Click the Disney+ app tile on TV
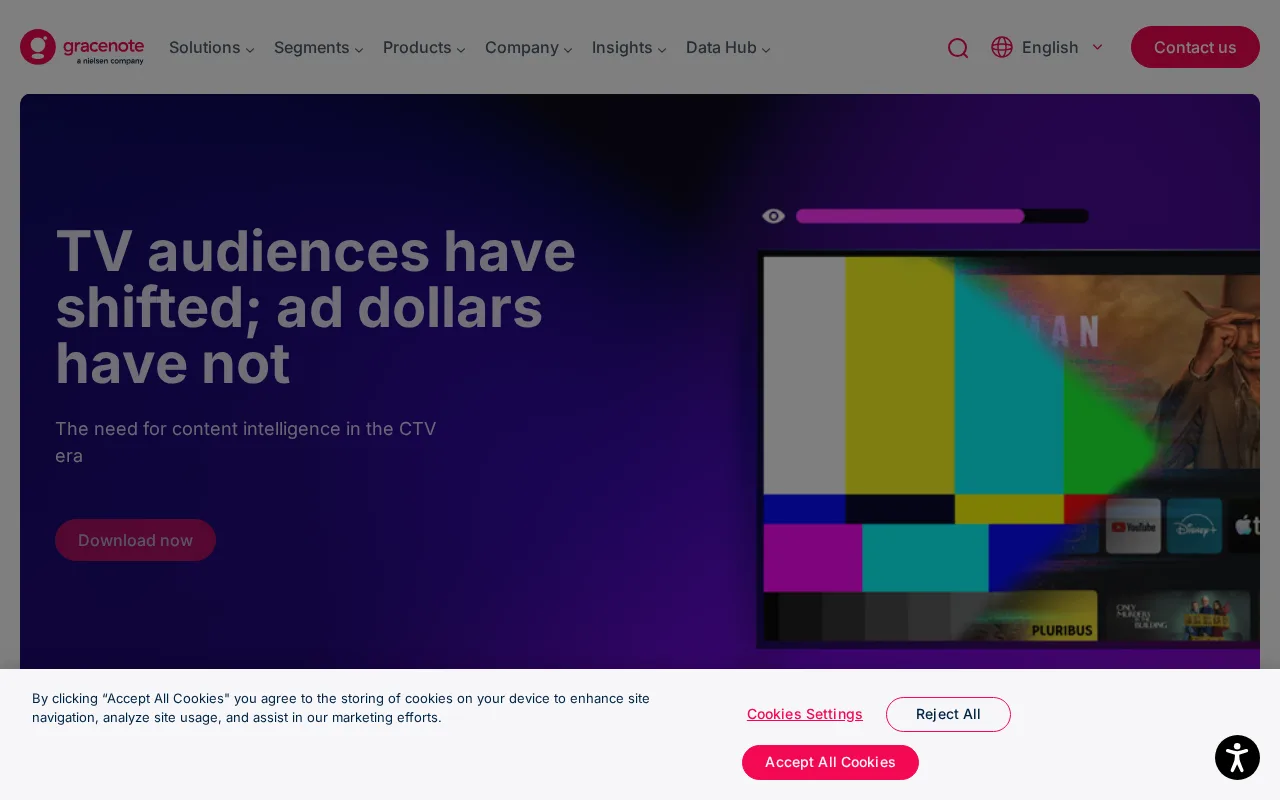 pyautogui.click(x=1194, y=526)
